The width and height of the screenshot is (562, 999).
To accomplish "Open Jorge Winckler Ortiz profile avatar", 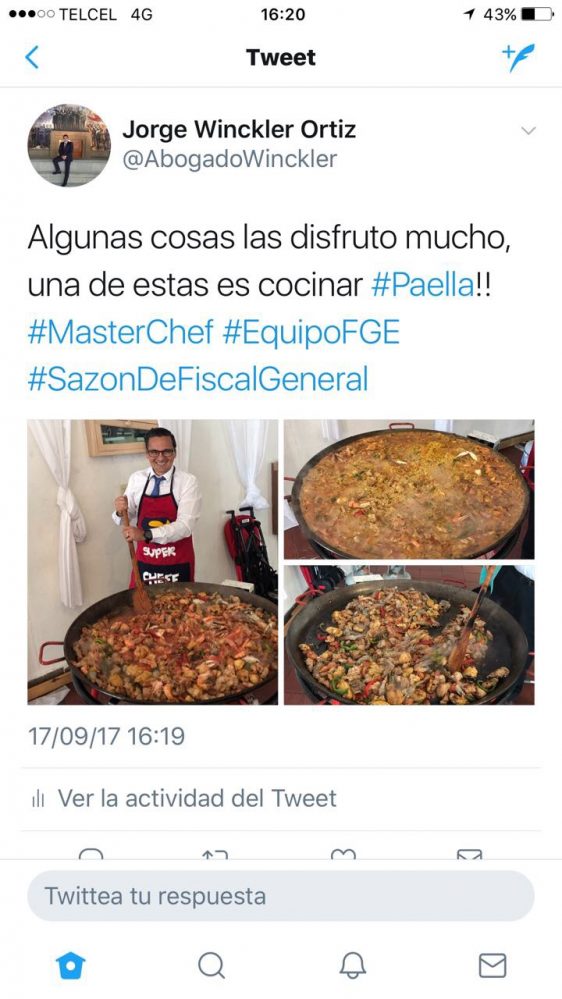I will point(69,145).
